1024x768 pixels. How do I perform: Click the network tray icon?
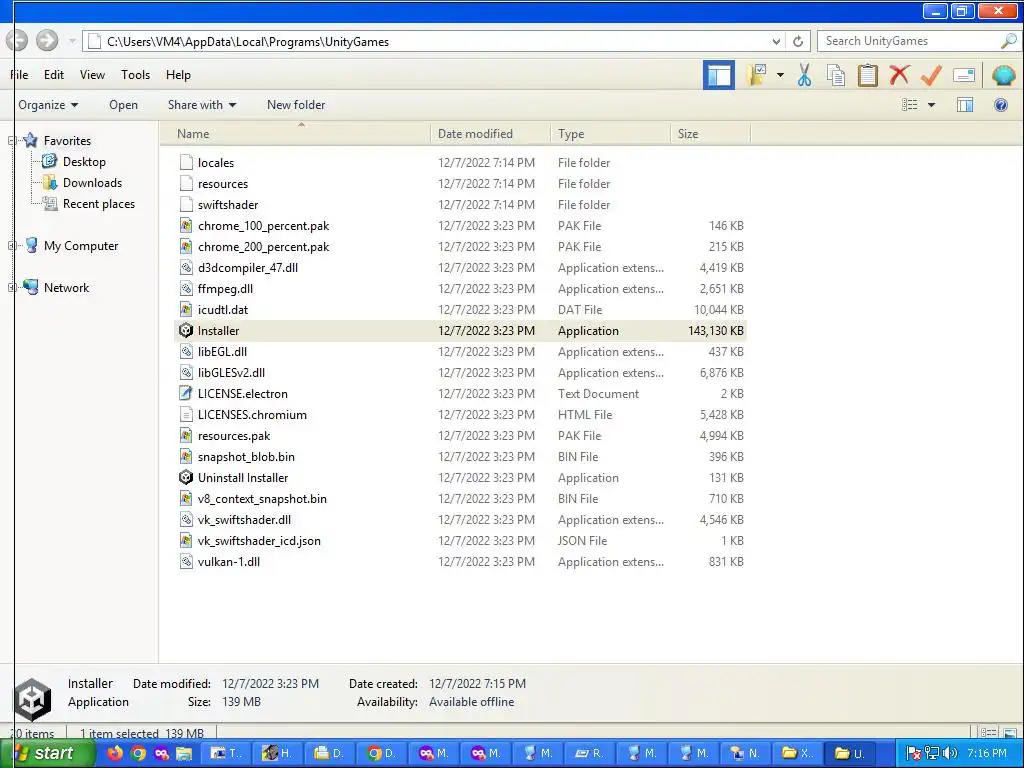[x=932, y=754]
